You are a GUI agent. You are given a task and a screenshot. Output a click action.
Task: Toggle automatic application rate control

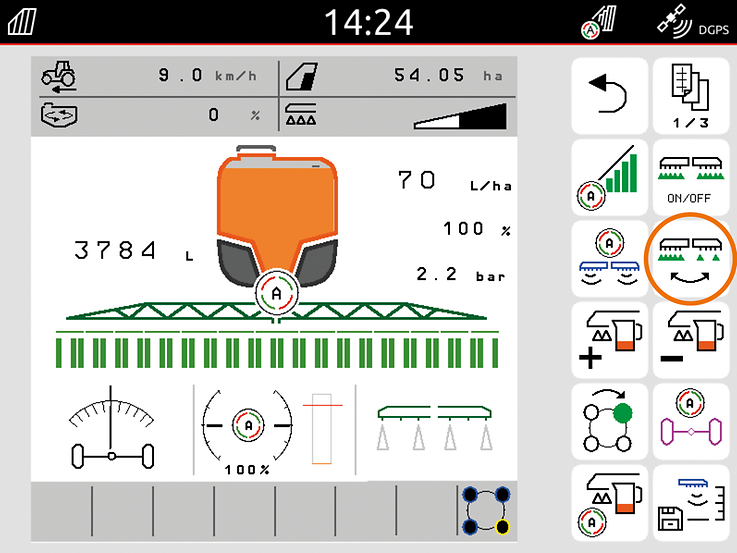pos(609,177)
